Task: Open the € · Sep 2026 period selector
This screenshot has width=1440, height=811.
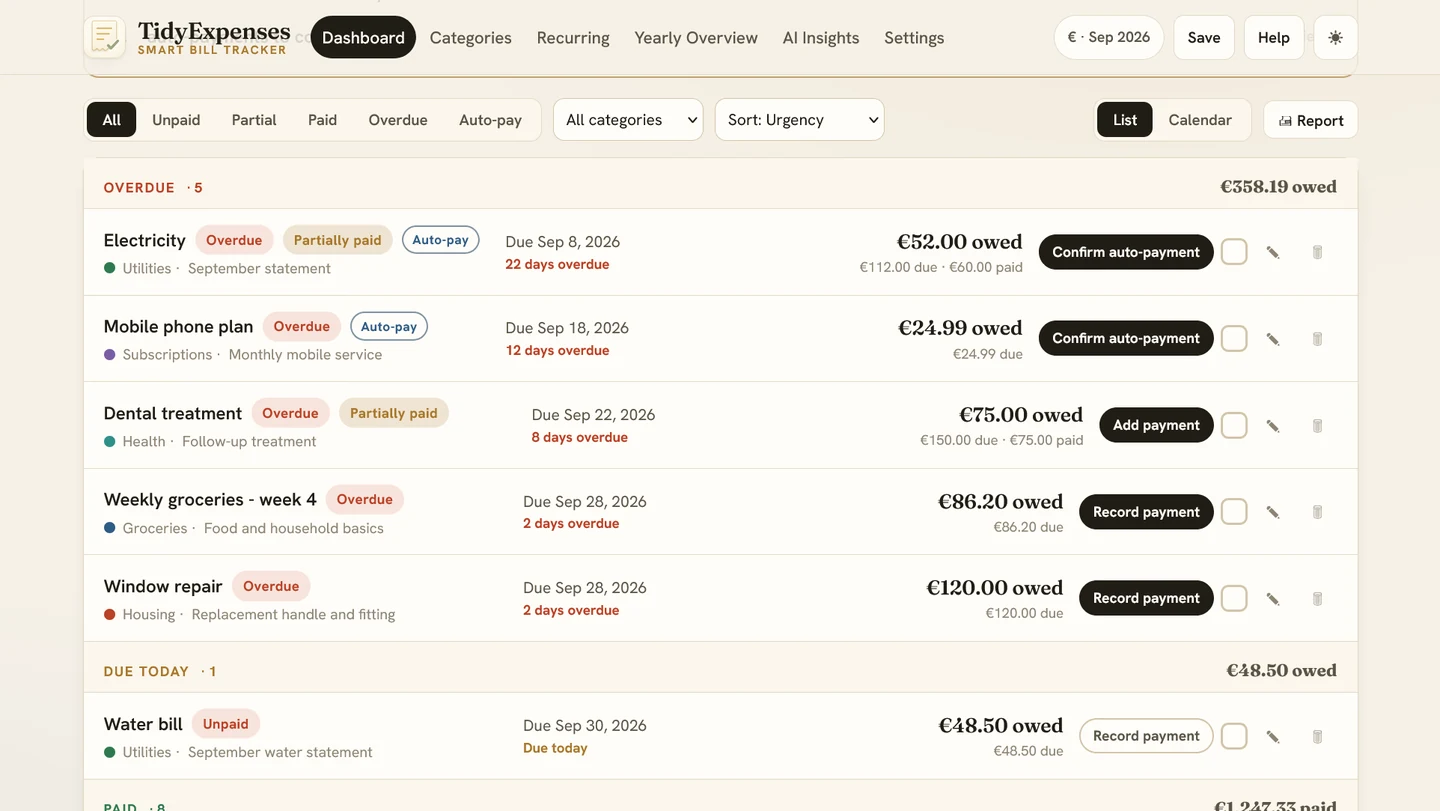Action: [x=1109, y=37]
